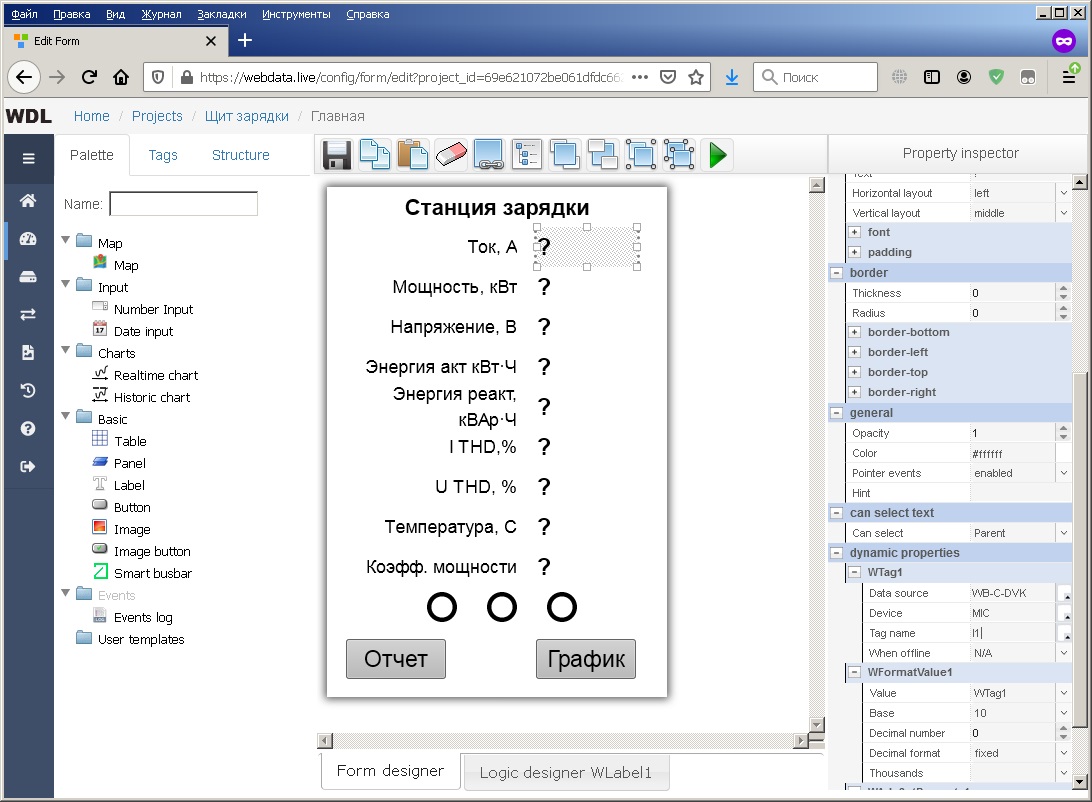The height and width of the screenshot is (802, 1092).
Task: Open the home icon in the left sidebar
Action: (28, 201)
